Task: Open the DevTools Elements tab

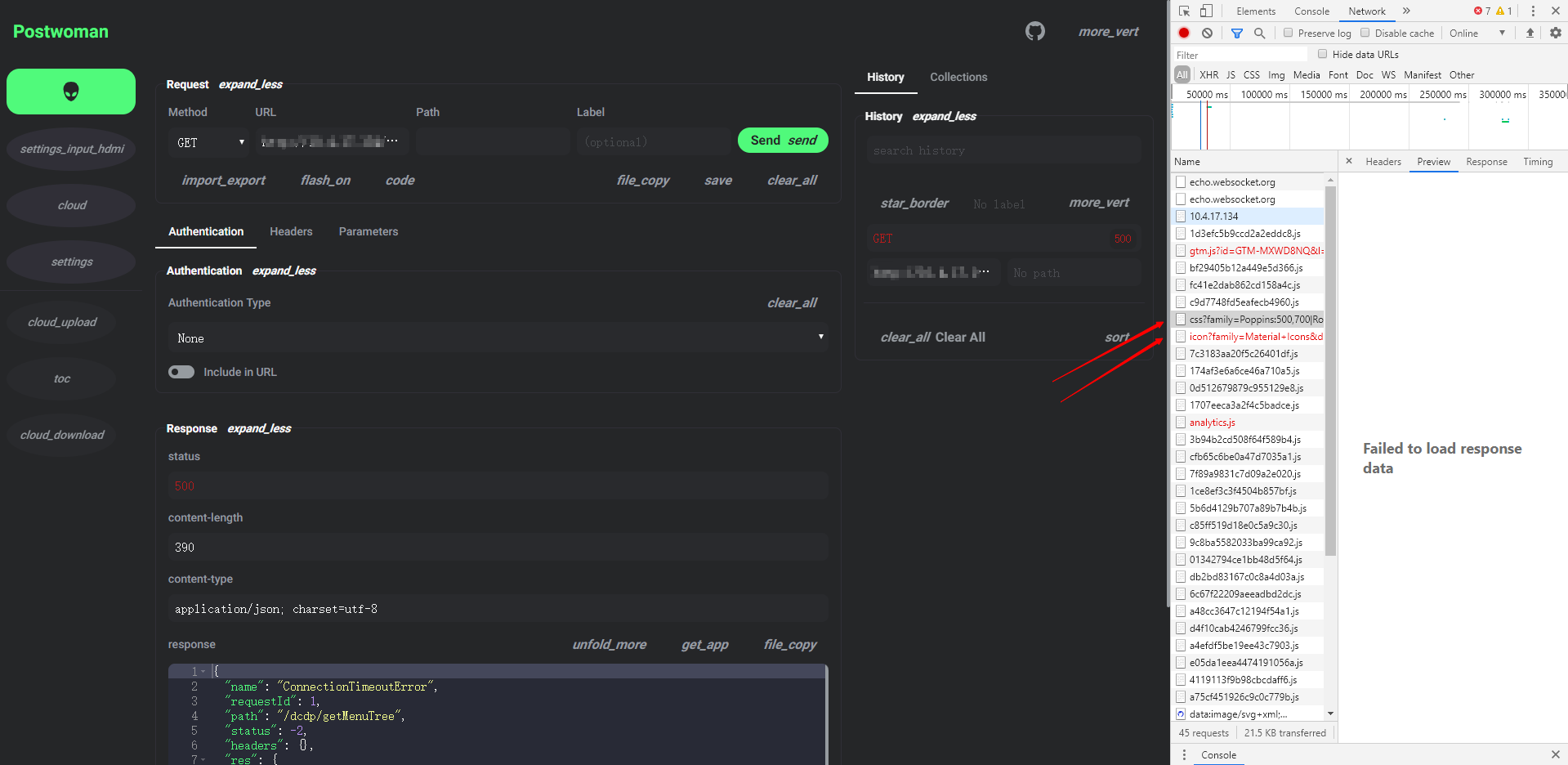Action: (1256, 11)
